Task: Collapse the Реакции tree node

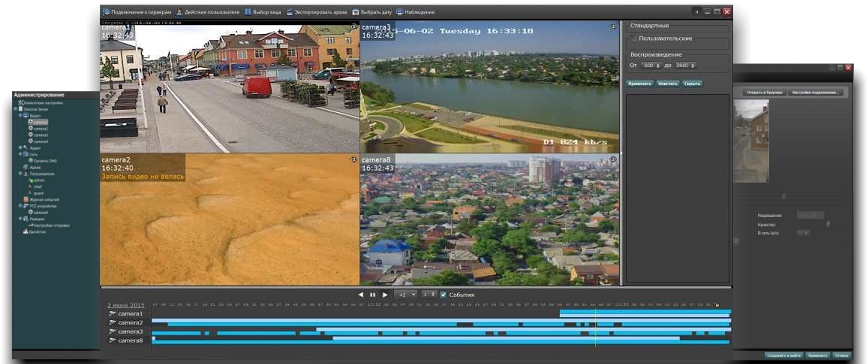Action: coord(20,219)
